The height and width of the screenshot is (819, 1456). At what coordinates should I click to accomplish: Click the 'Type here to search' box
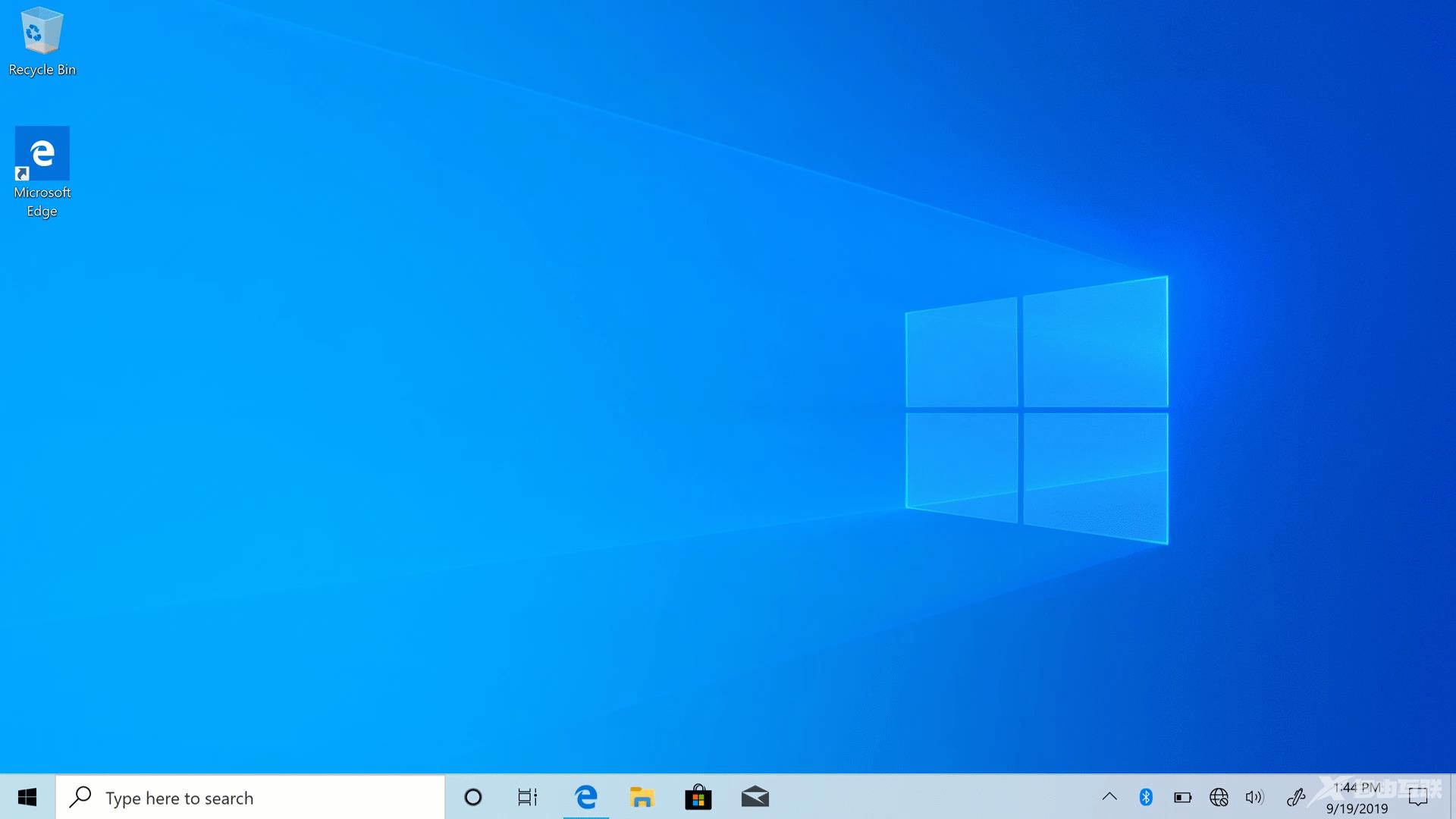(x=250, y=797)
